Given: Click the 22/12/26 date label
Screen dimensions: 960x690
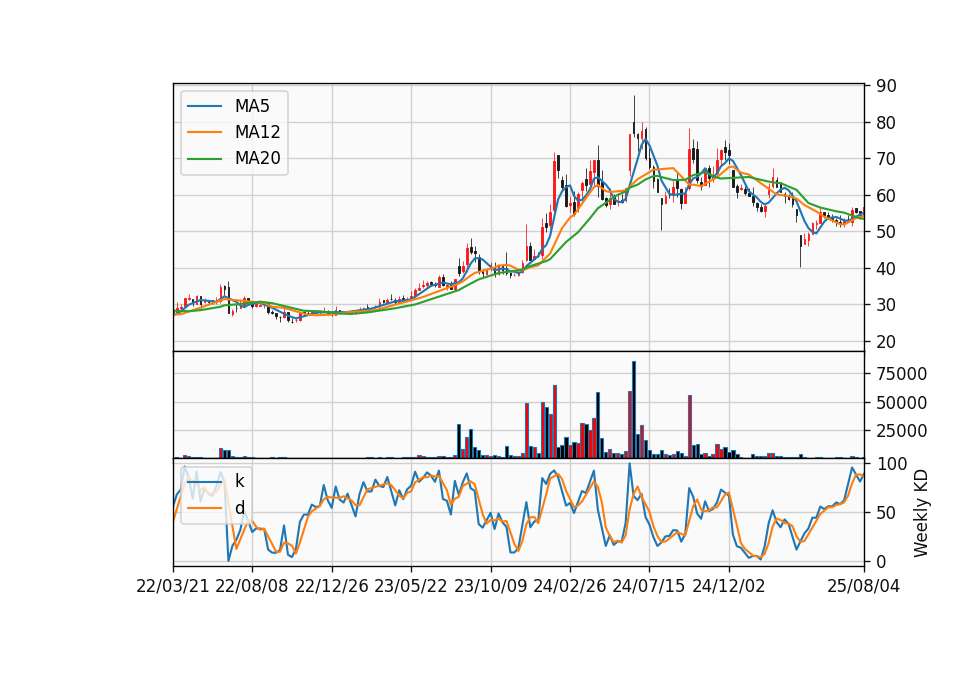Looking at the screenshot, I should tap(332, 586).
